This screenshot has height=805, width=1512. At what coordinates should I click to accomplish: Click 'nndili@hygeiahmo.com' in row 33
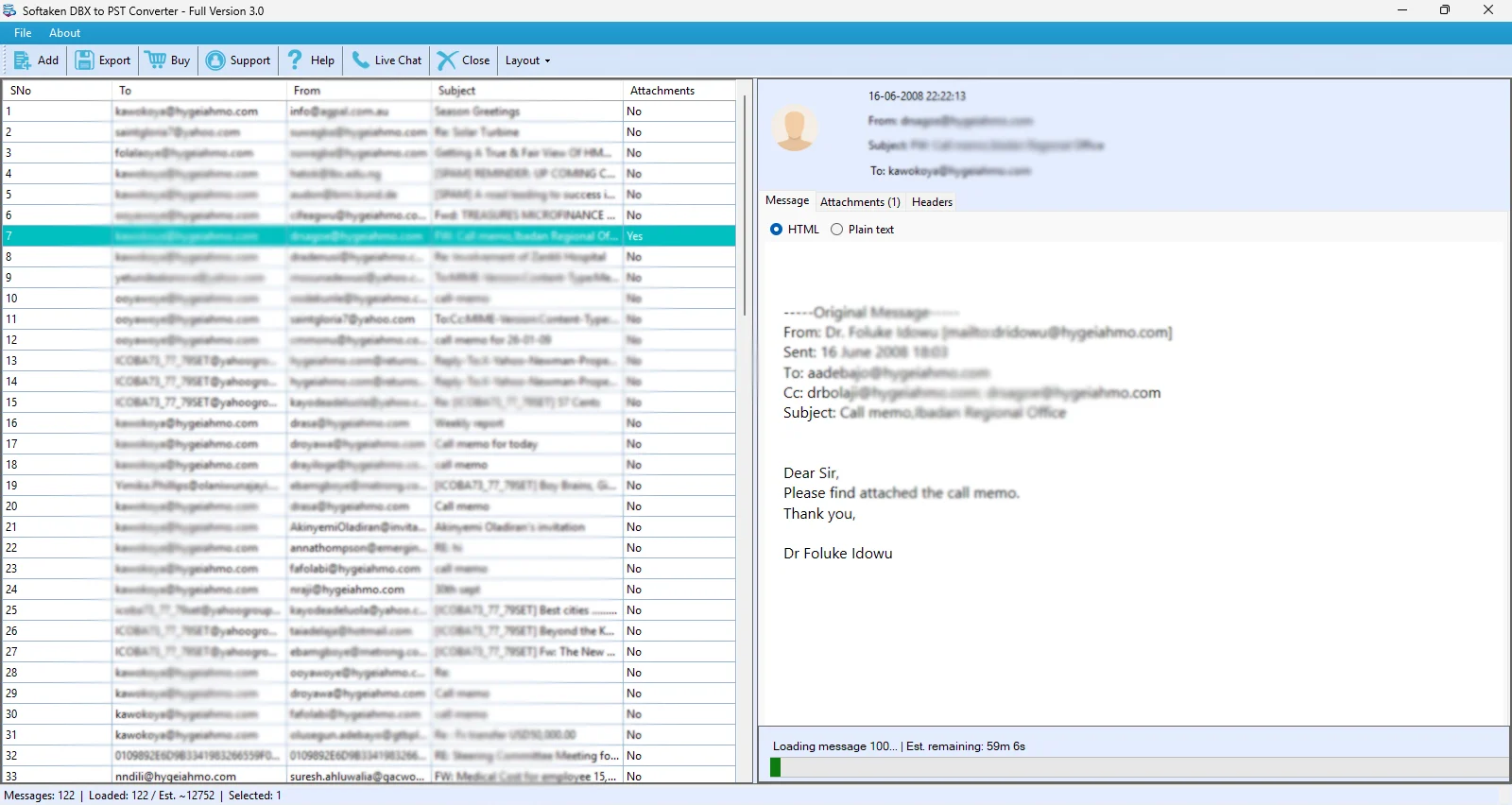(176, 777)
